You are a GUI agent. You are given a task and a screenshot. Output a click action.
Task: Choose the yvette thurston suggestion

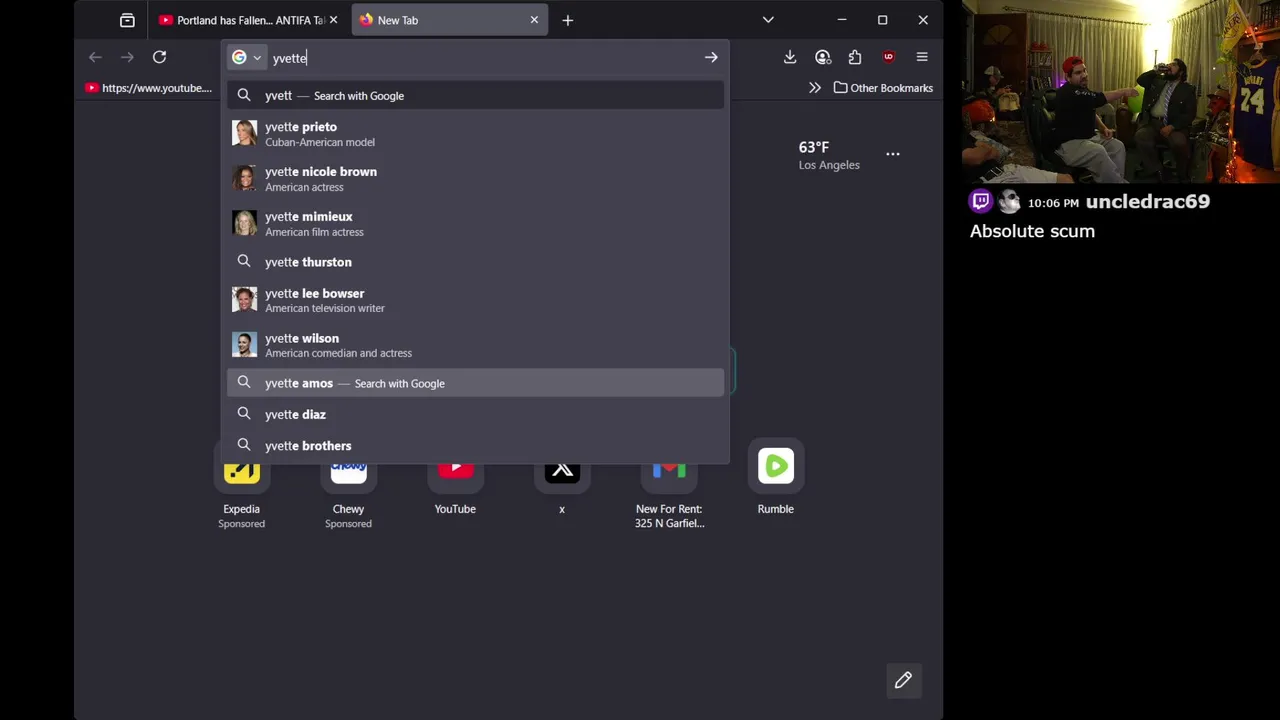[476, 262]
